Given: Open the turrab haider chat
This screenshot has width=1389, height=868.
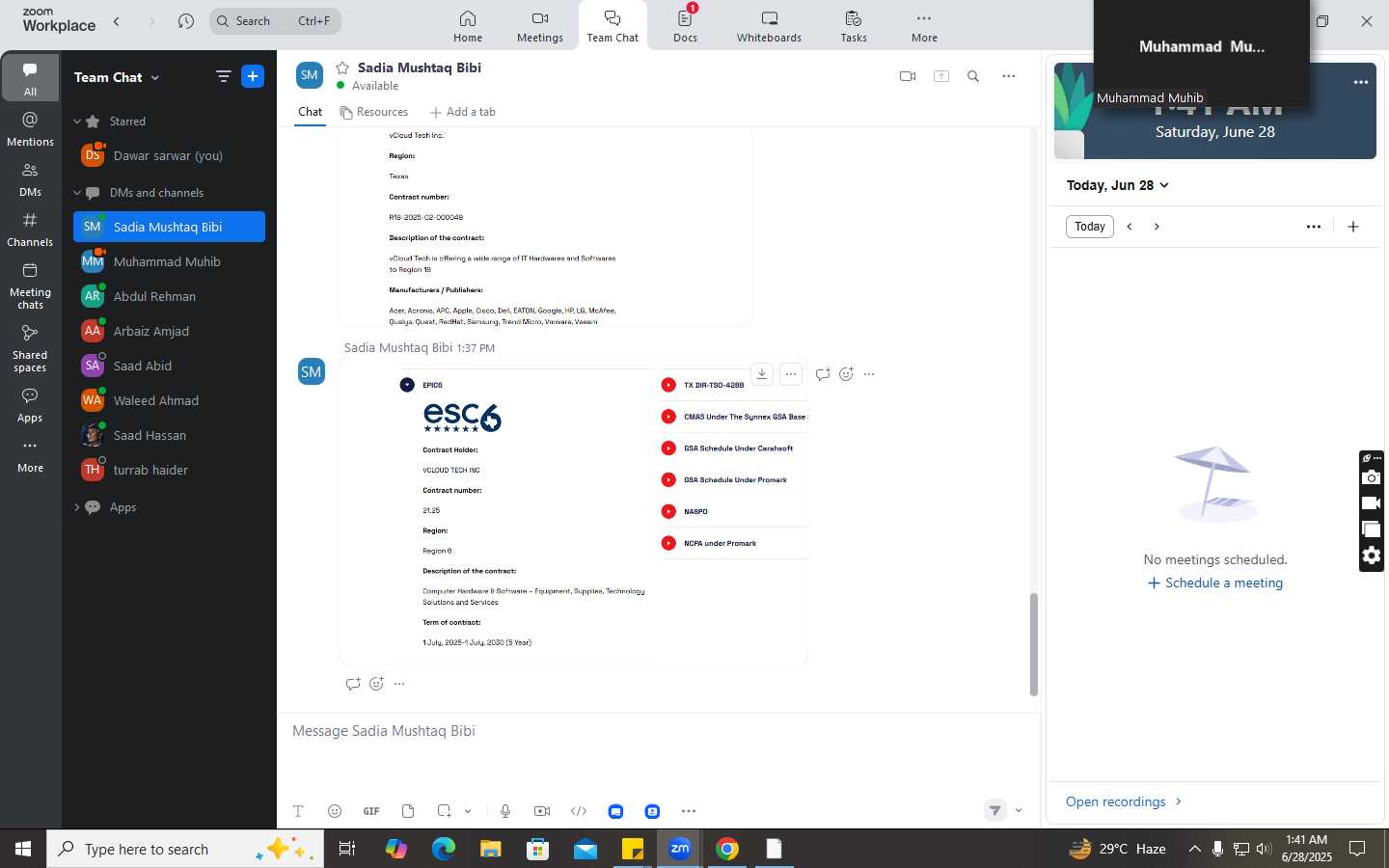Looking at the screenshot, I should [169, 470].
